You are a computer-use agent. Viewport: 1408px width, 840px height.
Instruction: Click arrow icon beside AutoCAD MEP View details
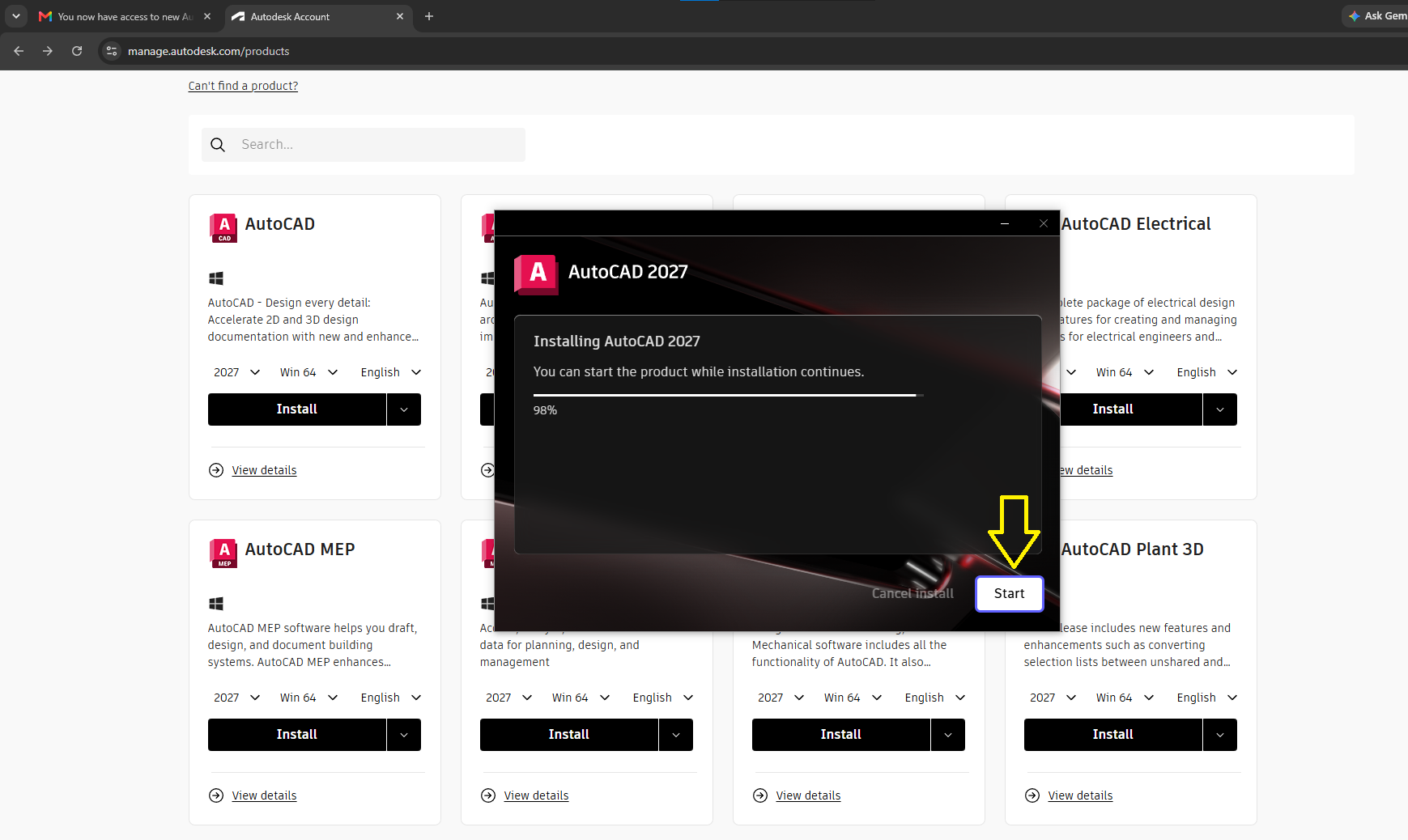216,795
